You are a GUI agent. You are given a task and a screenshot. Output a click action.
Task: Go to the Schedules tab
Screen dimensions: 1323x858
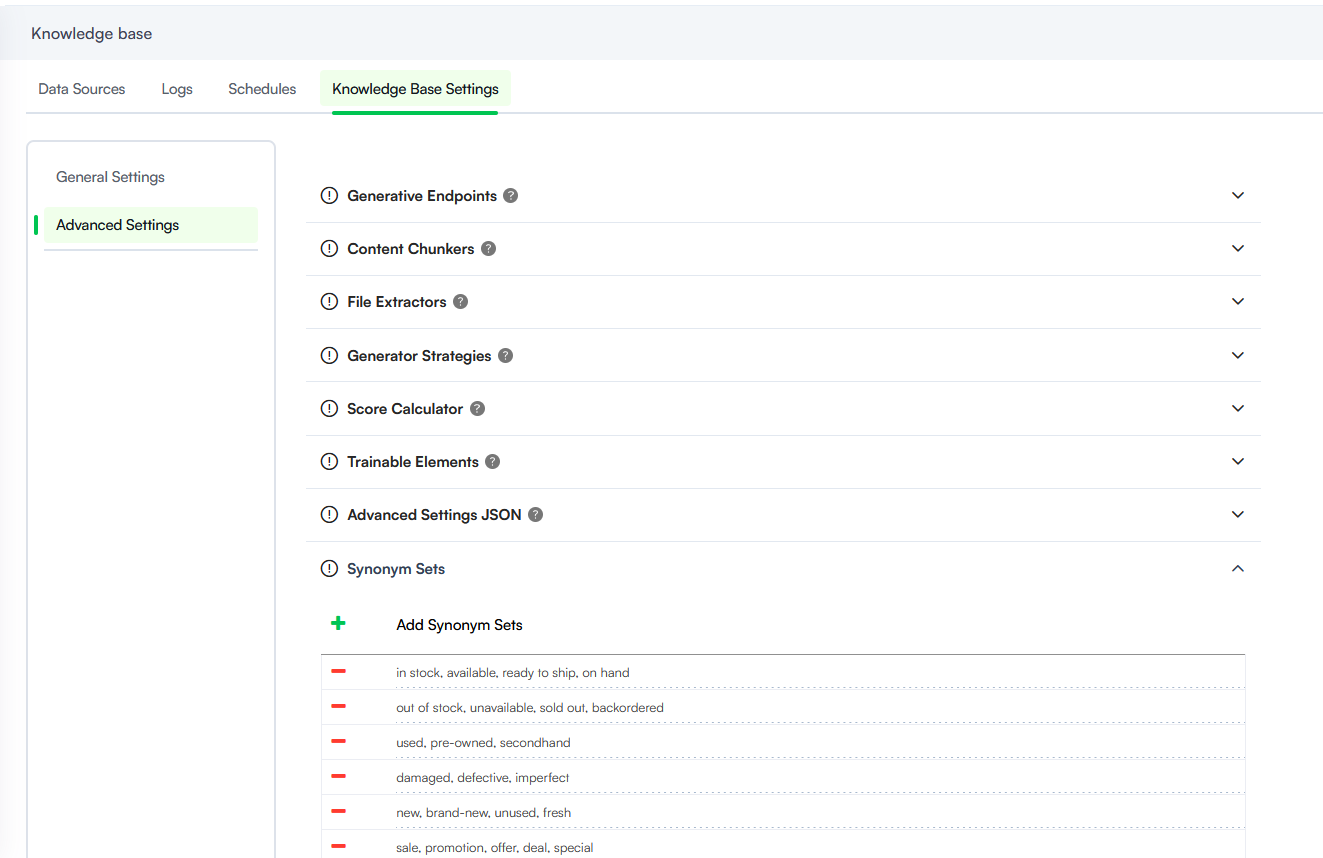point(262,89)
